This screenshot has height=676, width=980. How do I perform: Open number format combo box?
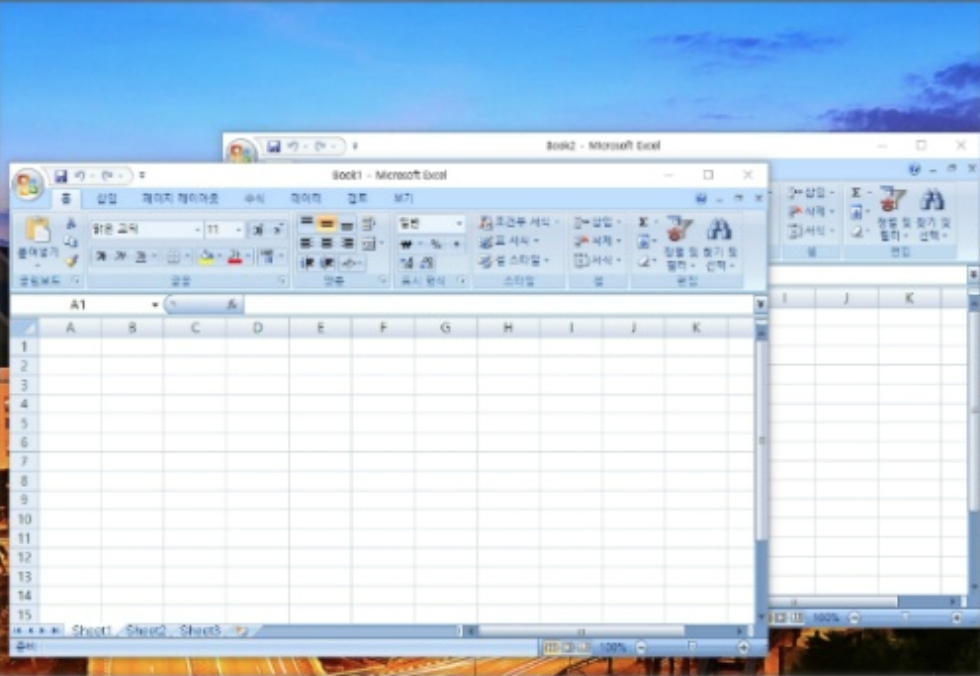tap(431, 223)
